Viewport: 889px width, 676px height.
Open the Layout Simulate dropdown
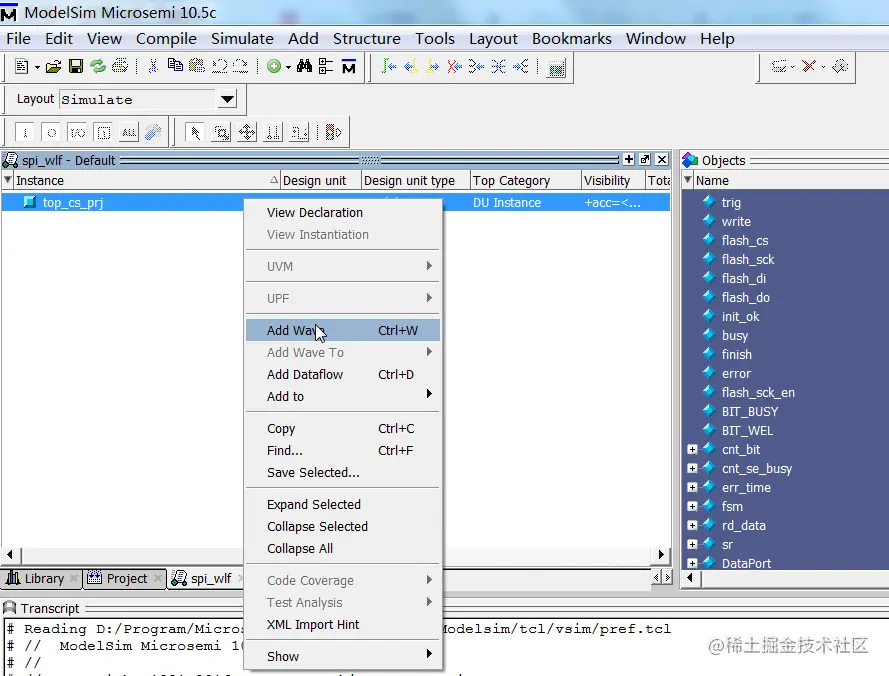point(227,99)
